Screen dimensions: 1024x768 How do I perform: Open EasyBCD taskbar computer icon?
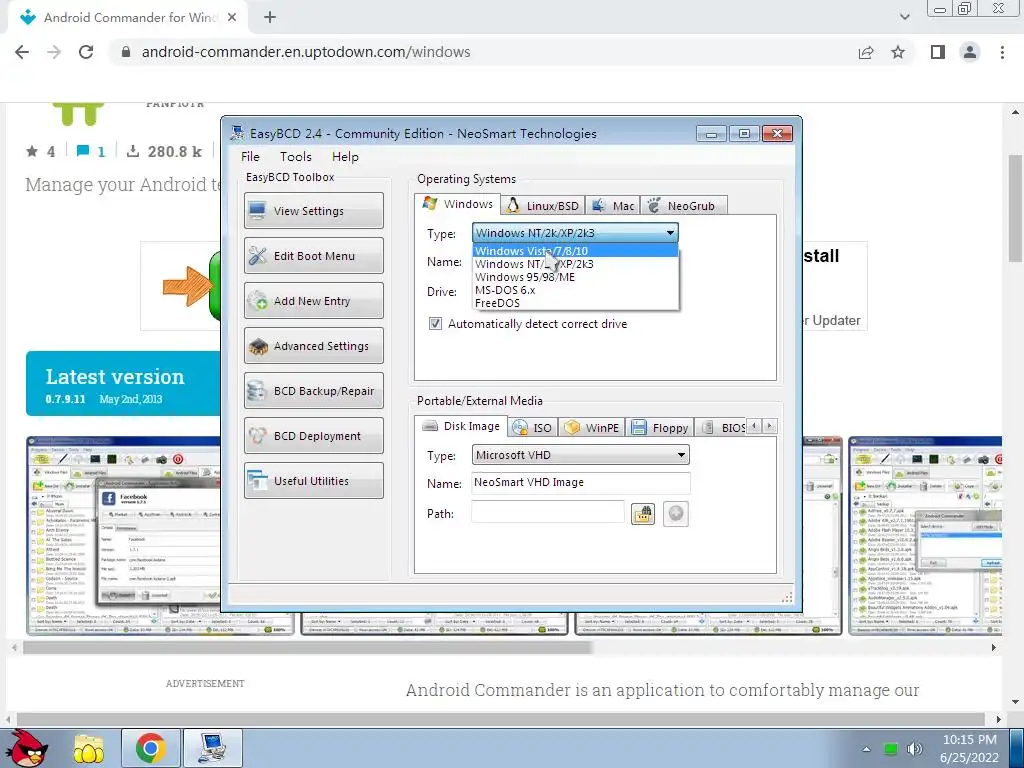pyautogui.click(x=213, y=748)
